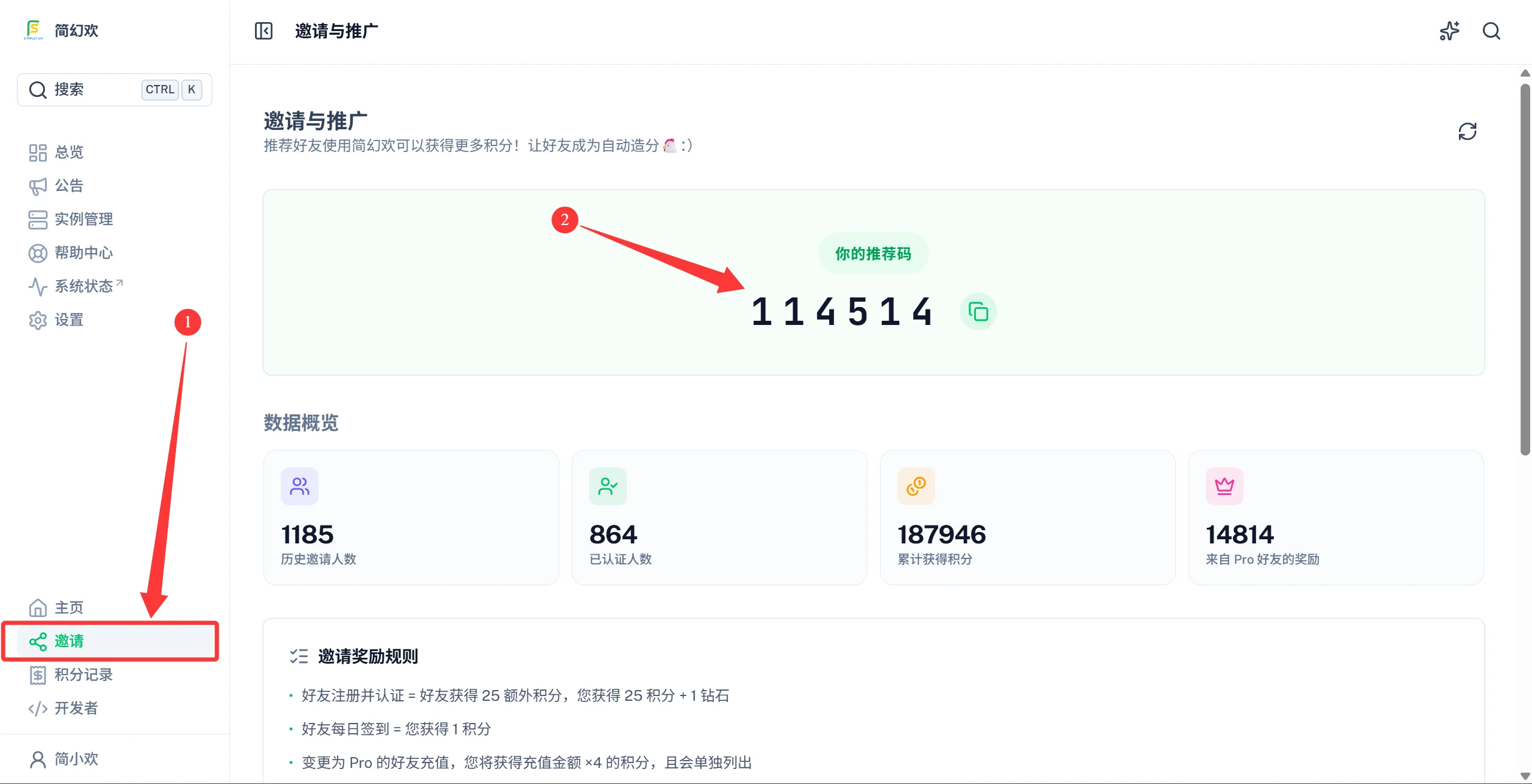Click the 历史邀请人数 people icon

click(x=299, y=486)
